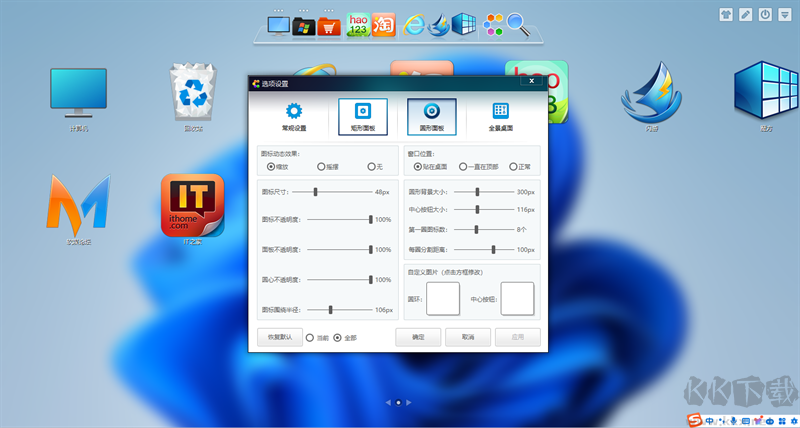The height and width of the screenshot is (428, 800).
Task: Click the 圆心不透明度 slider handle
Action: pos(371,280)
